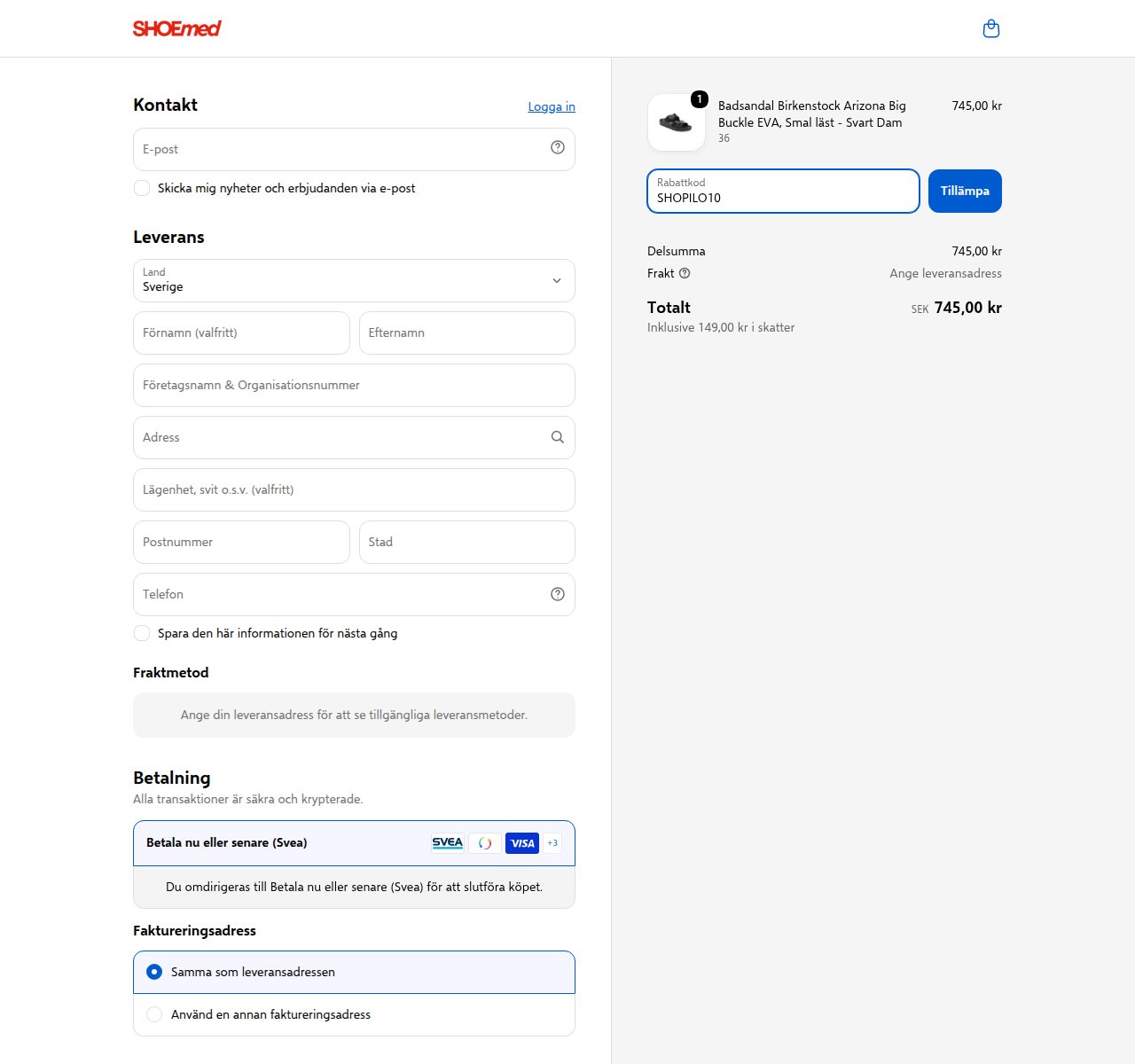Click the Birkenstock sandal product thumbnail
The image size is (1135, 1064).
pyautogui.click(x=677, y=122)
